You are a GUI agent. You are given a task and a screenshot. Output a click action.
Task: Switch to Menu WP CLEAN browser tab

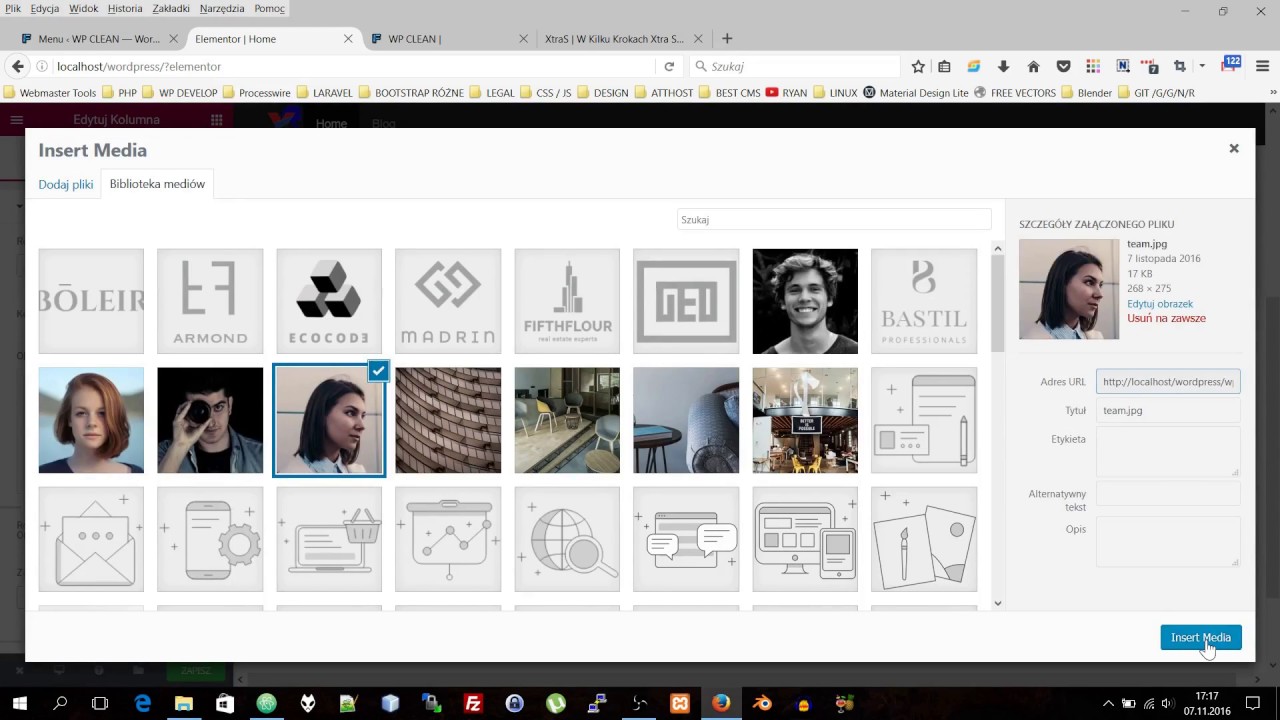click(98, 39)
